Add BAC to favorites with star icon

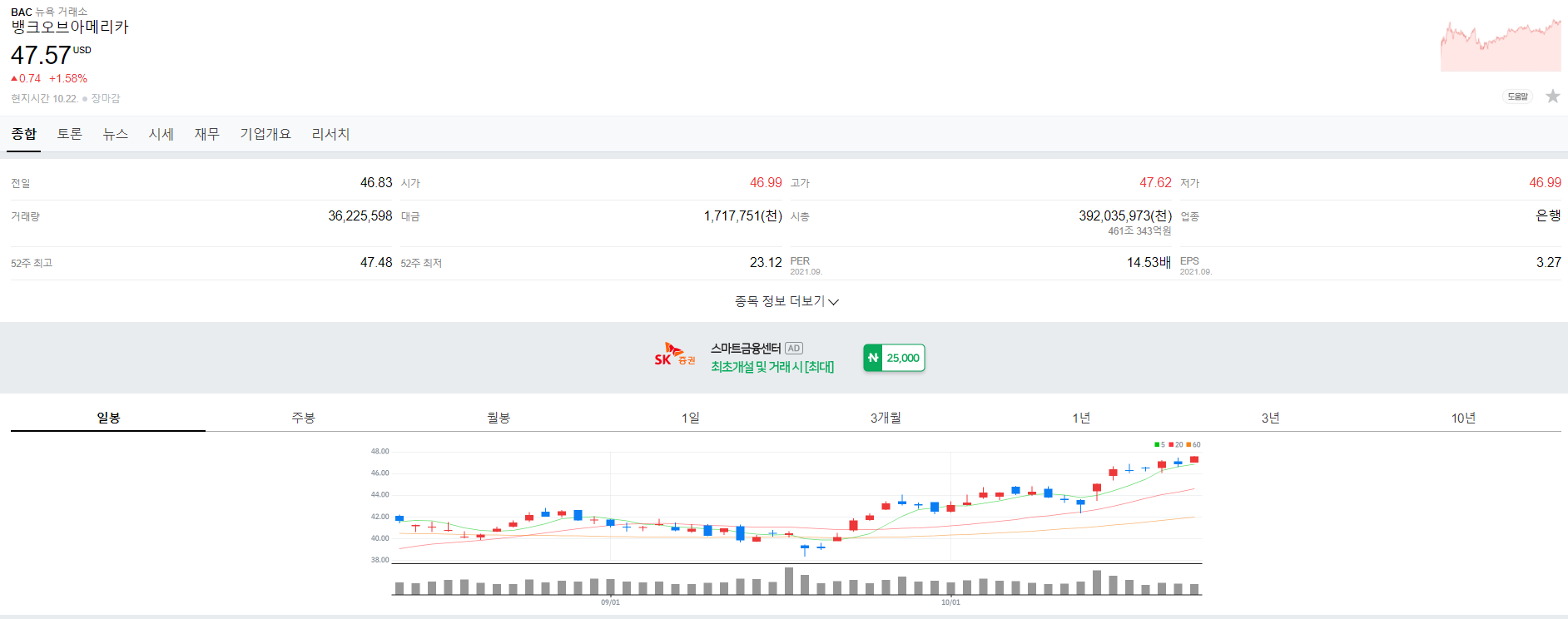click(1553, 97)
